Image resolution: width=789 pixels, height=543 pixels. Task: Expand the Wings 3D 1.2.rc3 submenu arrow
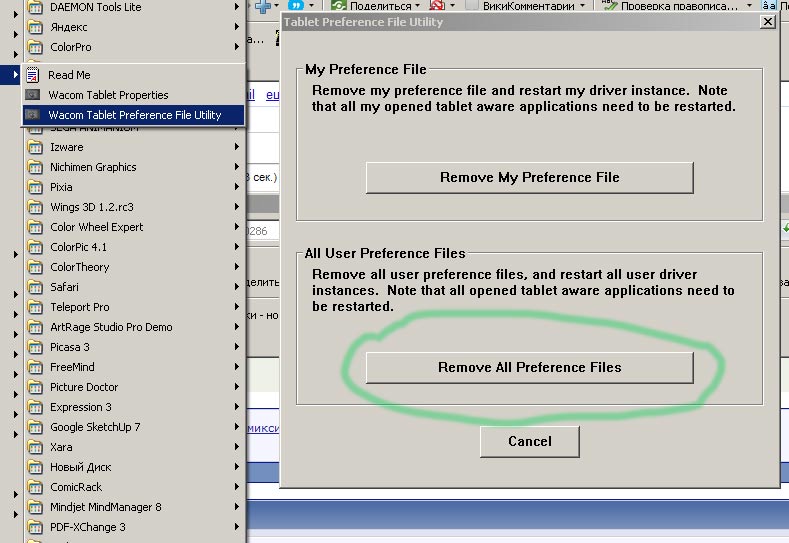[x=236, y=207]
